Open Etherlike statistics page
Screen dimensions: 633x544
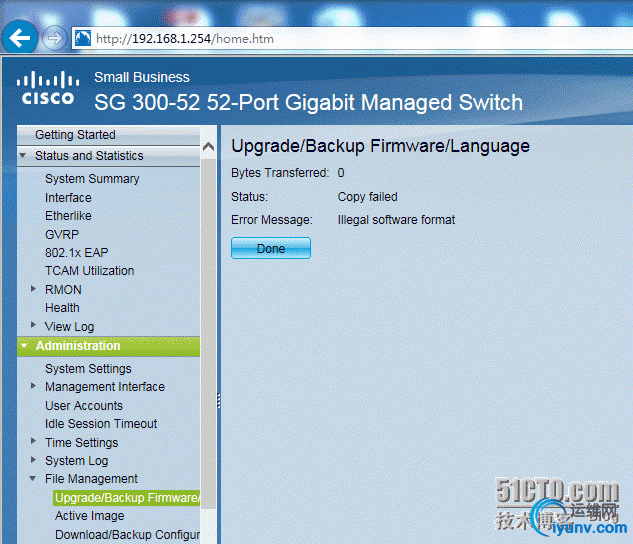coord(68,216)
